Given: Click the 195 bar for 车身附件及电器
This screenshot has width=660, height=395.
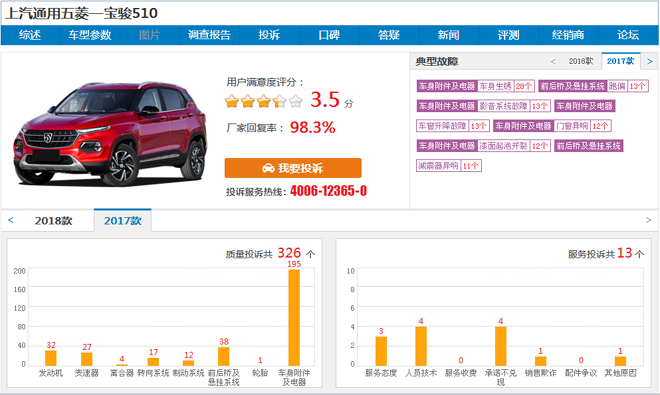Looking at the screenshot, I should [x=294, y=318].
